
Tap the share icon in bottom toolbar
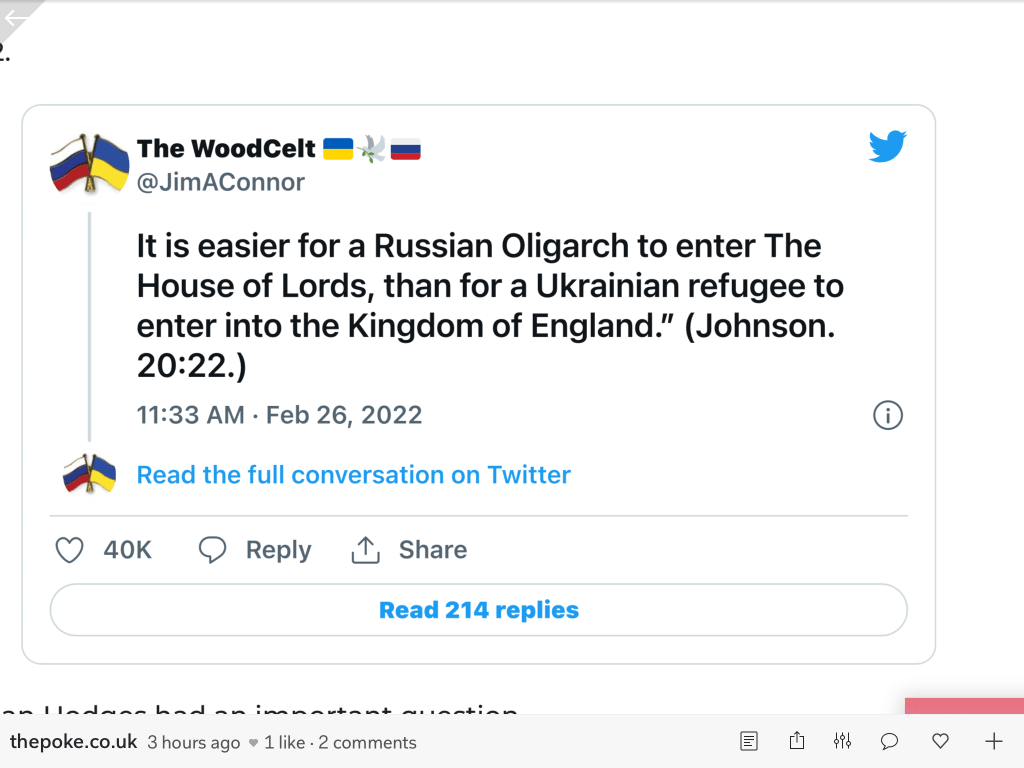click(x=797, y=741)
